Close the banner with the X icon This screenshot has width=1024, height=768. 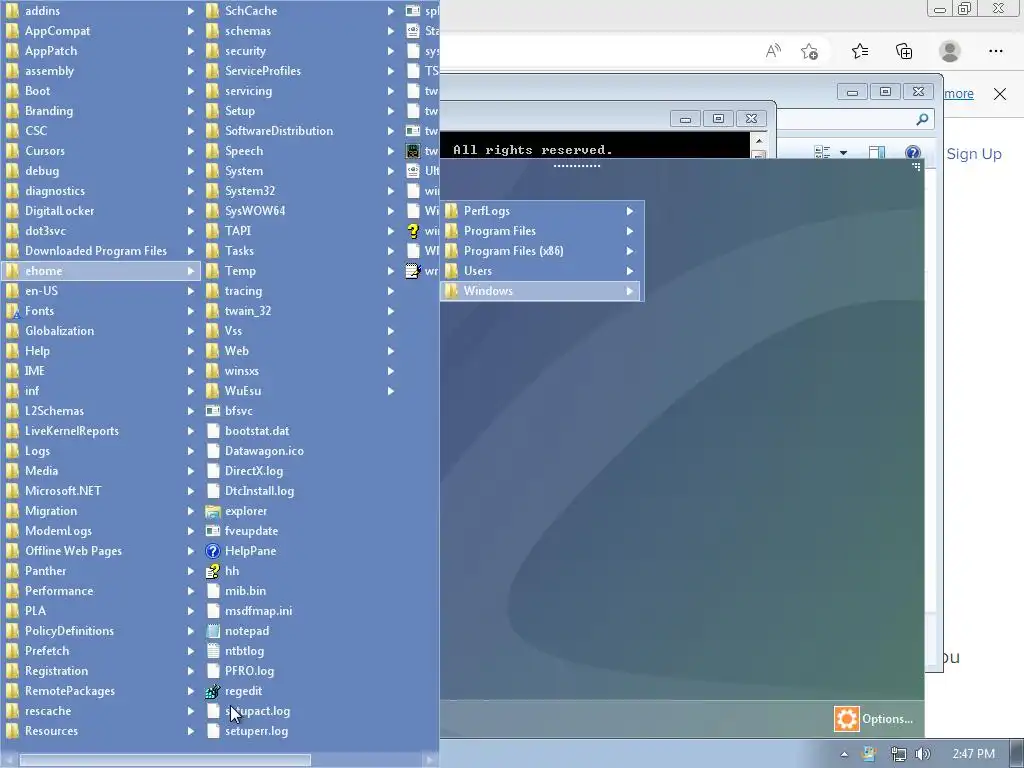pos(1000,94)
